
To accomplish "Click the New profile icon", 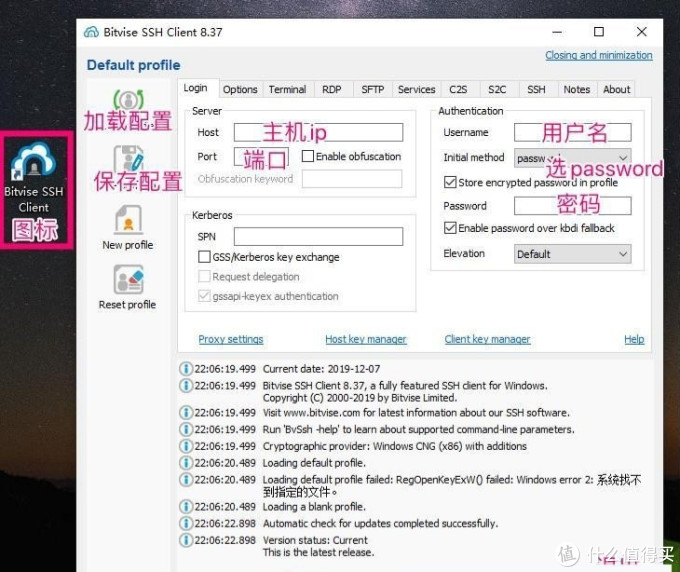I will (128, 219).
